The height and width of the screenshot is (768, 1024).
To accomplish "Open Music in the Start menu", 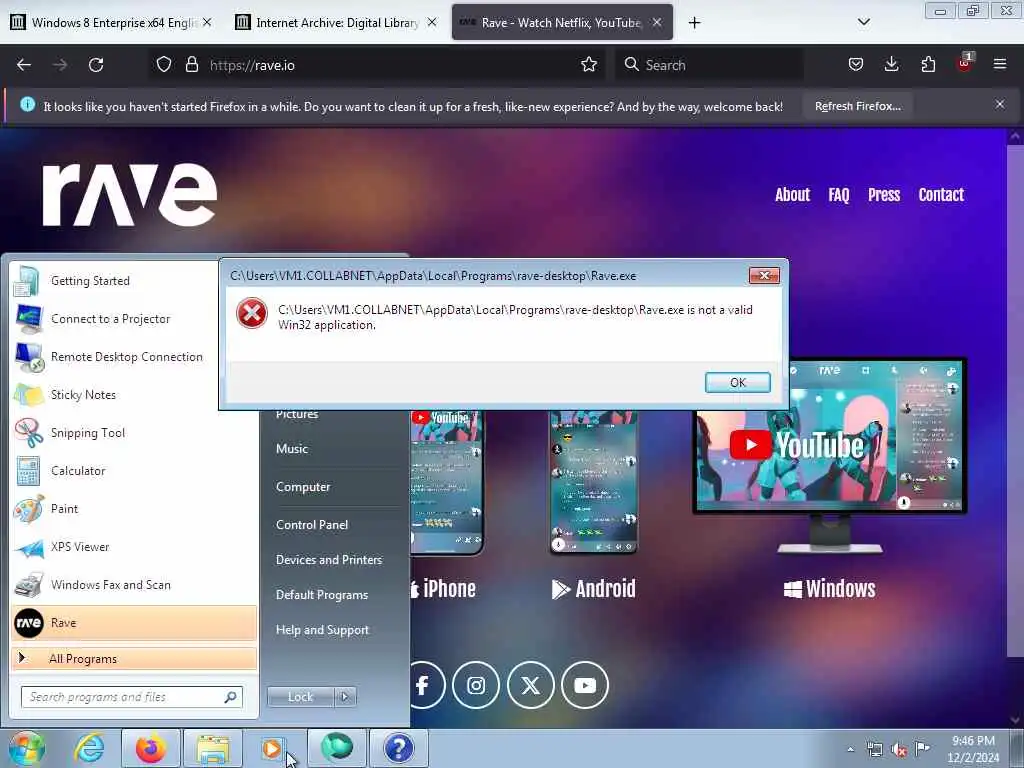I will [292, 449].
